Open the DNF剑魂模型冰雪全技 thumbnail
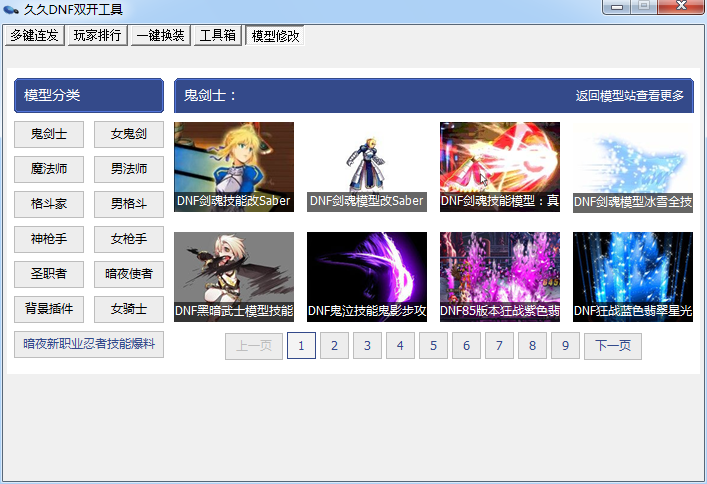The image size is (707, 484). tap(633, 167)
